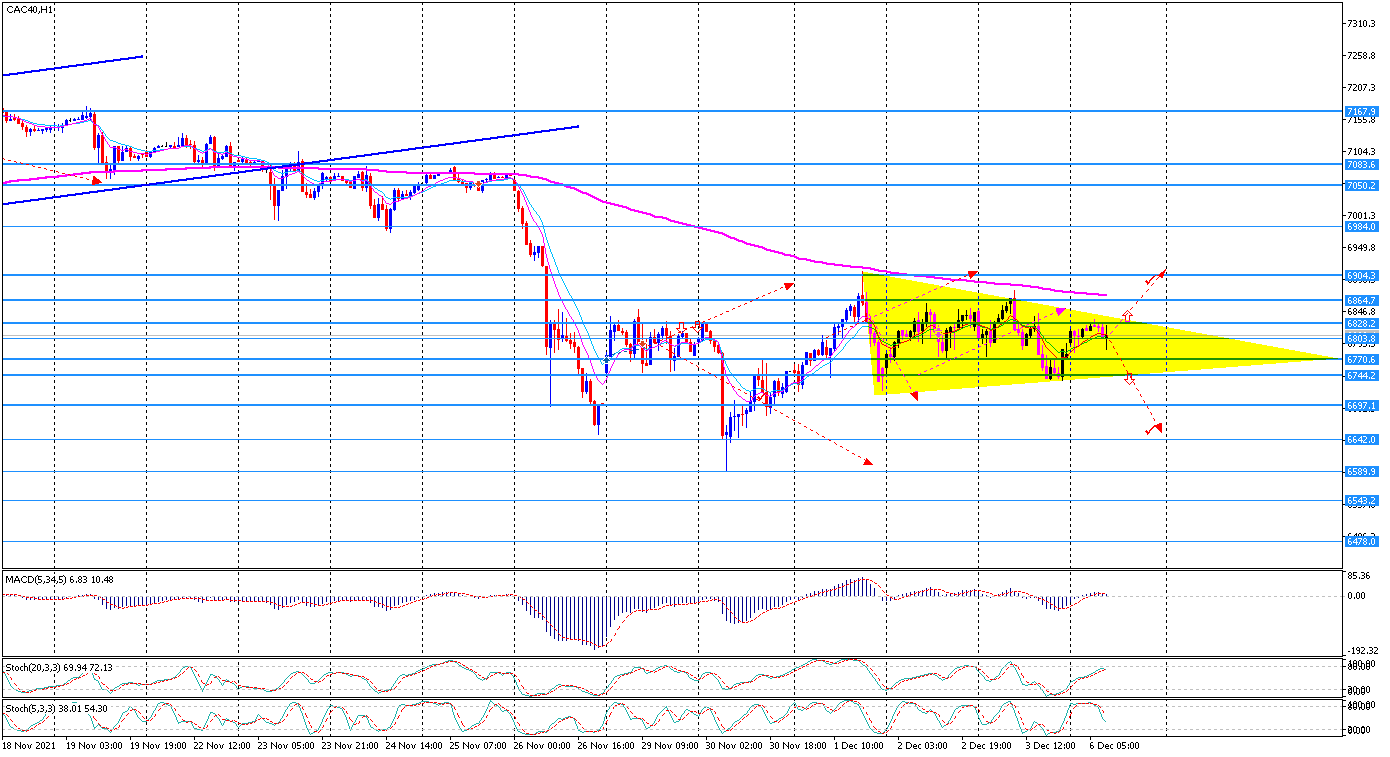
Task: Click the 6828.2 price level tag
Action: pyautogui.click(x=1362, y=323)
